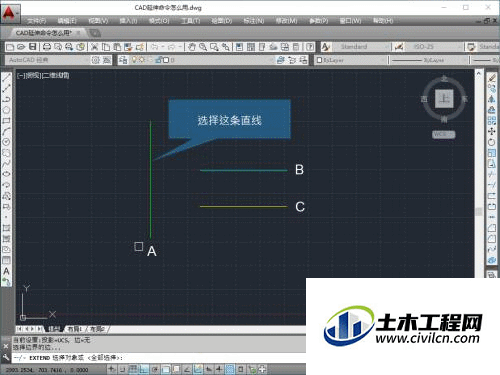Open the ISO-25 dimension style dropdown
Viewport: 500px width, 375px height.
[434, 47]
